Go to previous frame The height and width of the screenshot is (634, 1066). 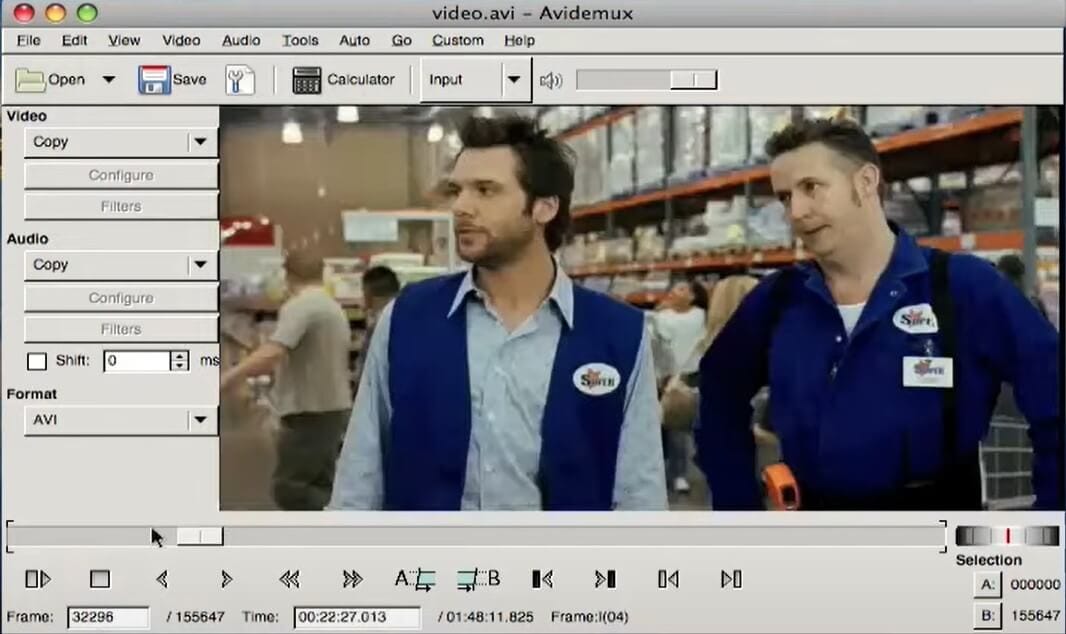click(x=162, y=579)
